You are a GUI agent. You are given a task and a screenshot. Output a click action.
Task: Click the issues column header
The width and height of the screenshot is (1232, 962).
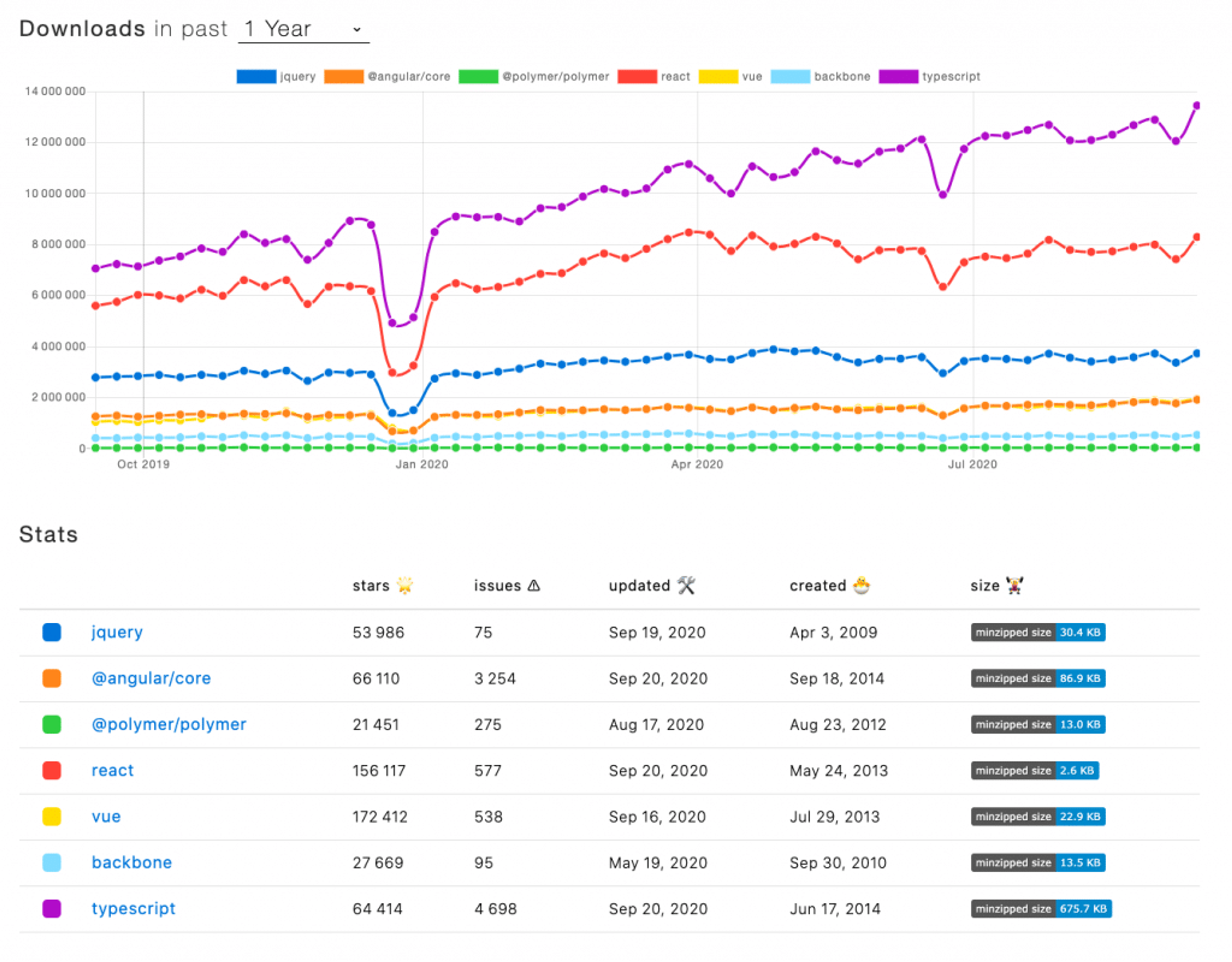pyautogui.click(x=507, y=586)
